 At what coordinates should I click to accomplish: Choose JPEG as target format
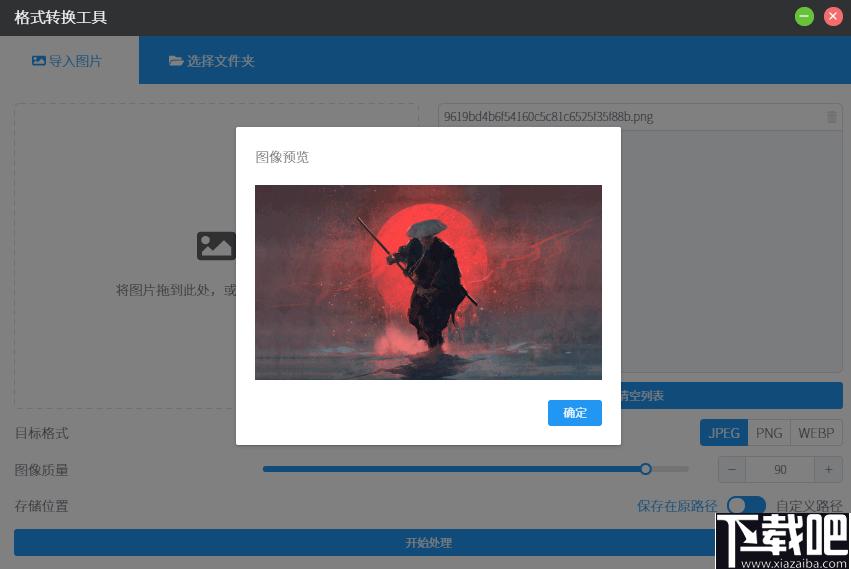(723, 433)
